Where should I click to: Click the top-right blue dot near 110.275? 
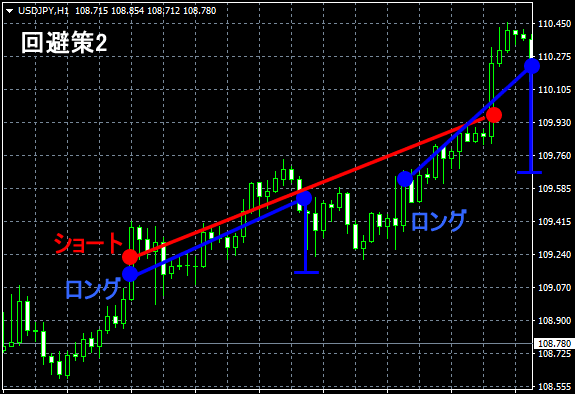pyautogui.click(x=532, y=66)
